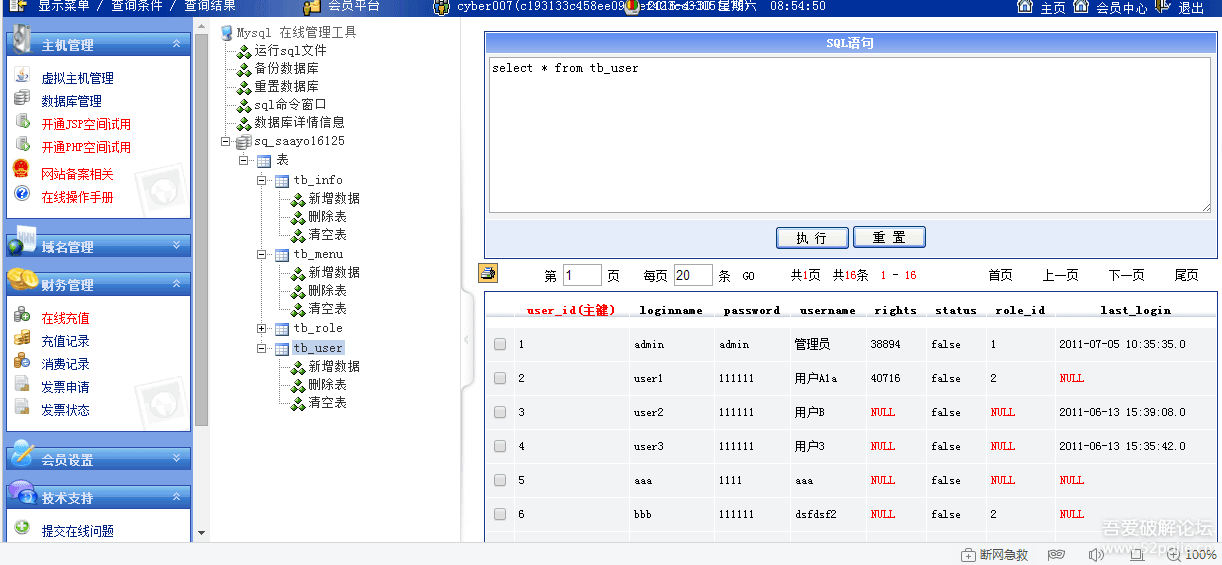Click 退出 to log out
Viewport: 1222px width, 565px height.
coord(1191,8)
